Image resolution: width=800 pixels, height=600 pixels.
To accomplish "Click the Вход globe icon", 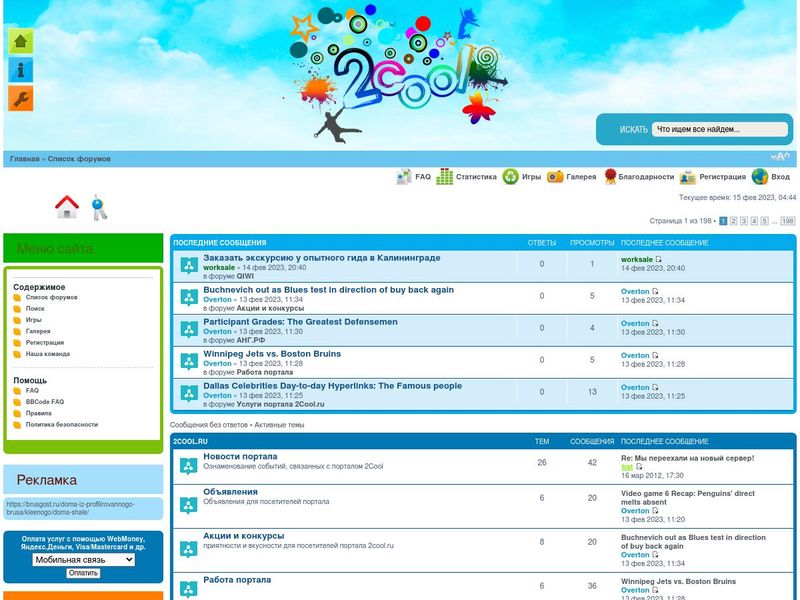I will [x=760, y=177].
